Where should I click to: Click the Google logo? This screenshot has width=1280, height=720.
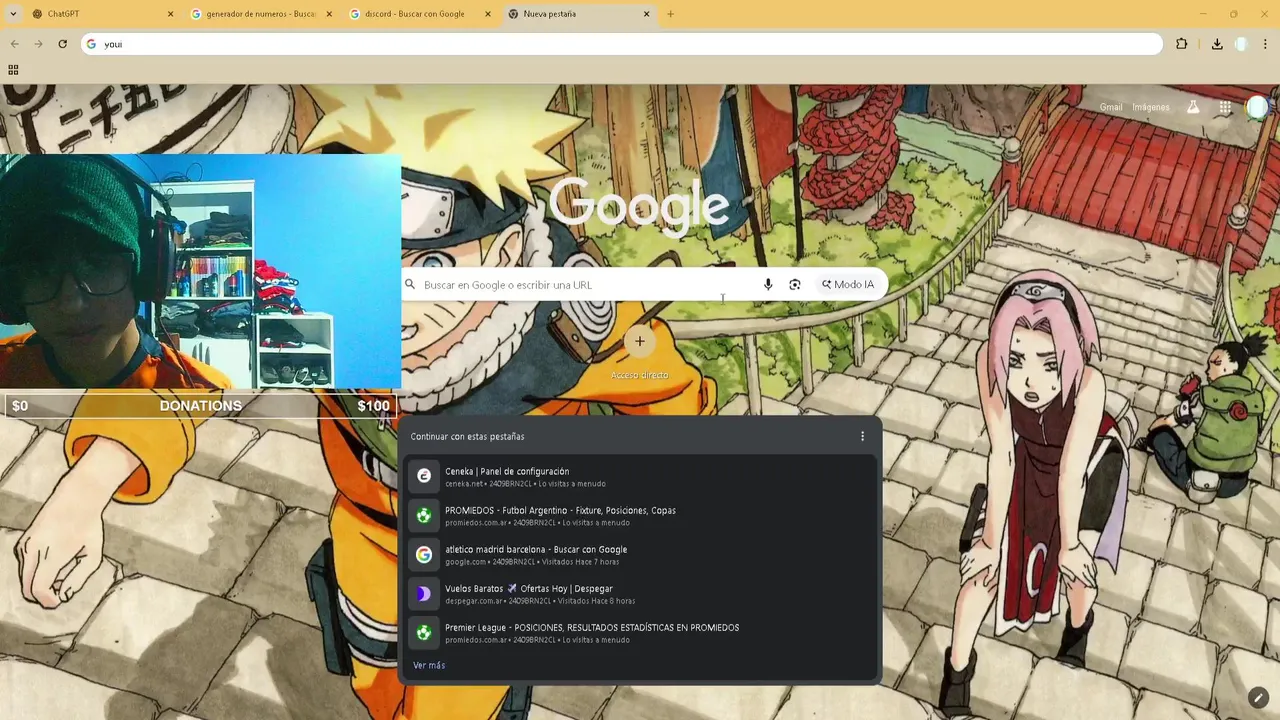pyautogui.click(x=639, y=205)
